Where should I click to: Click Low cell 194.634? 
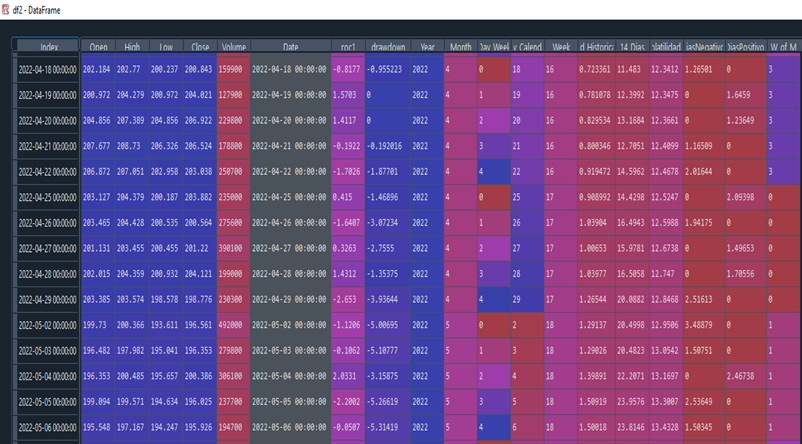(x=166, y=402)
